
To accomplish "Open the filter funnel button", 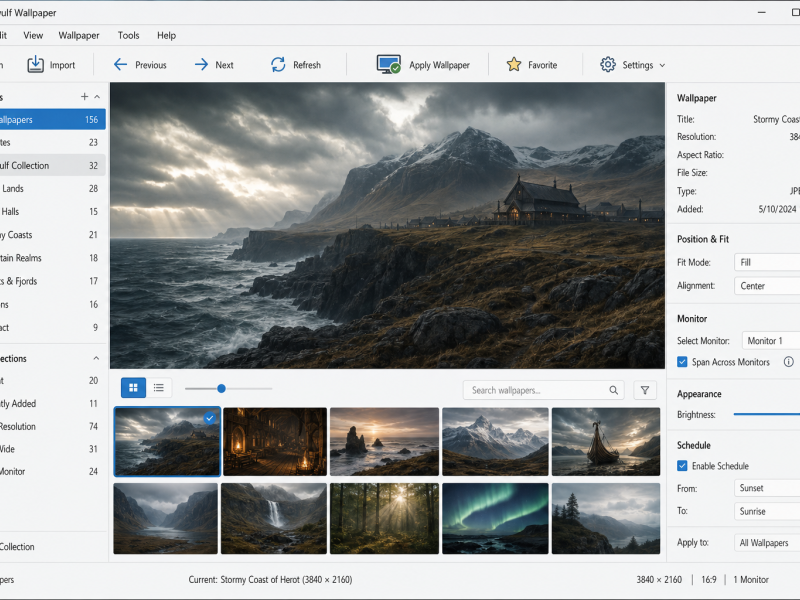I will click(x=645, y=390).
